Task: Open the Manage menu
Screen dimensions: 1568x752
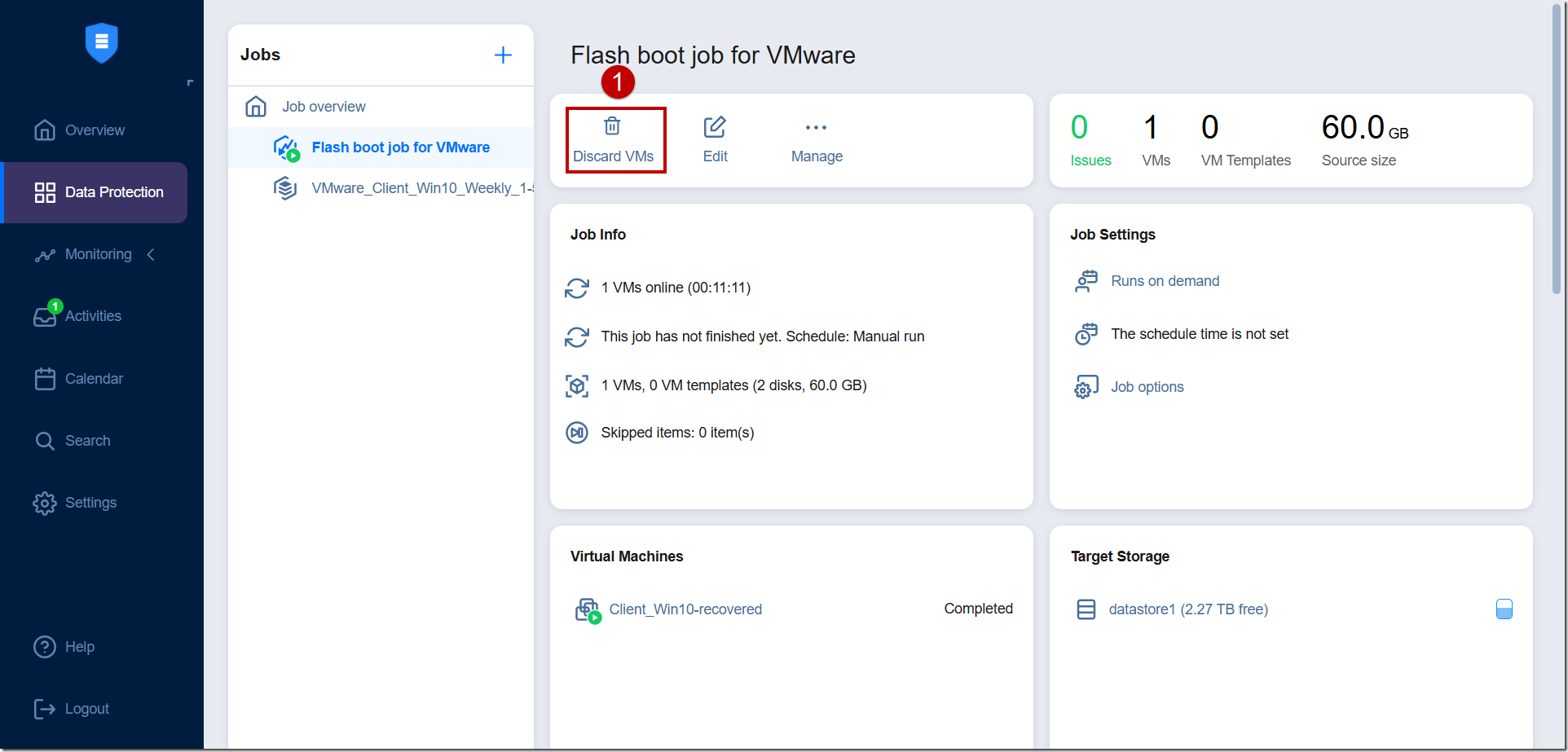Action: pyautogui.click(x=817, y=140)
